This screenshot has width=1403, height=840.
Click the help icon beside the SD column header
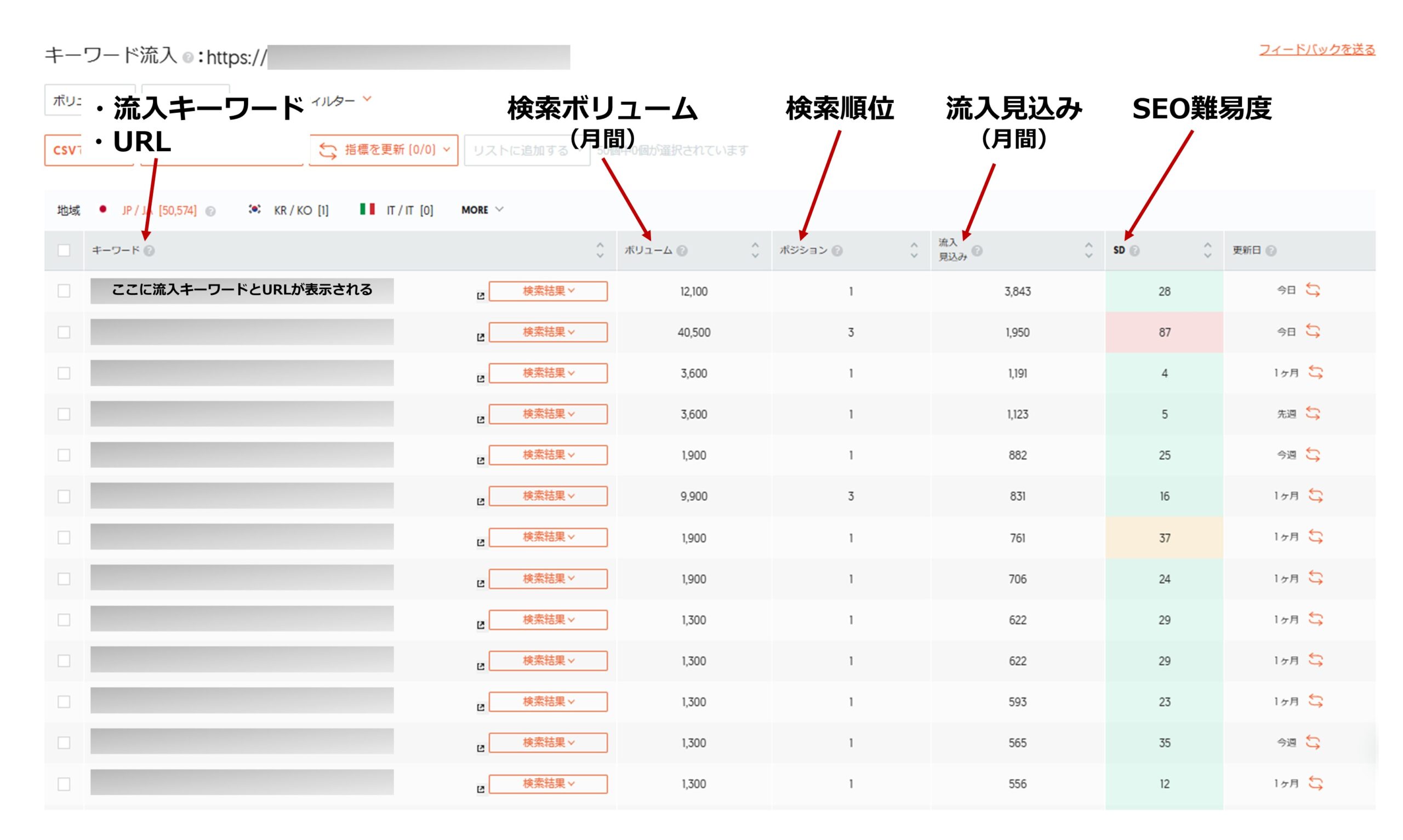tap(1135, 250)
